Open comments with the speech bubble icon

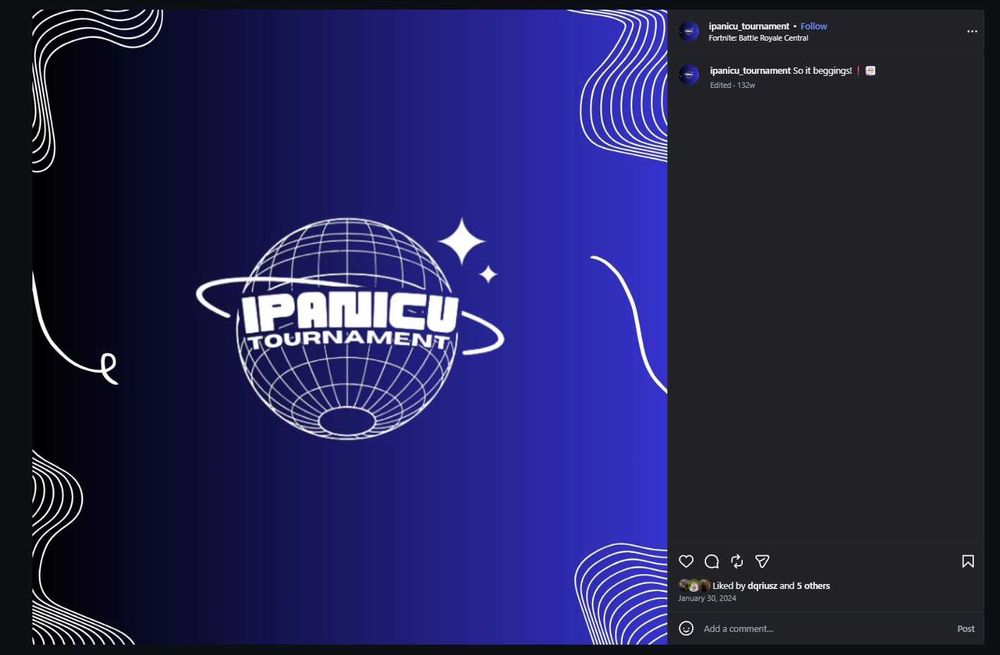712,561
